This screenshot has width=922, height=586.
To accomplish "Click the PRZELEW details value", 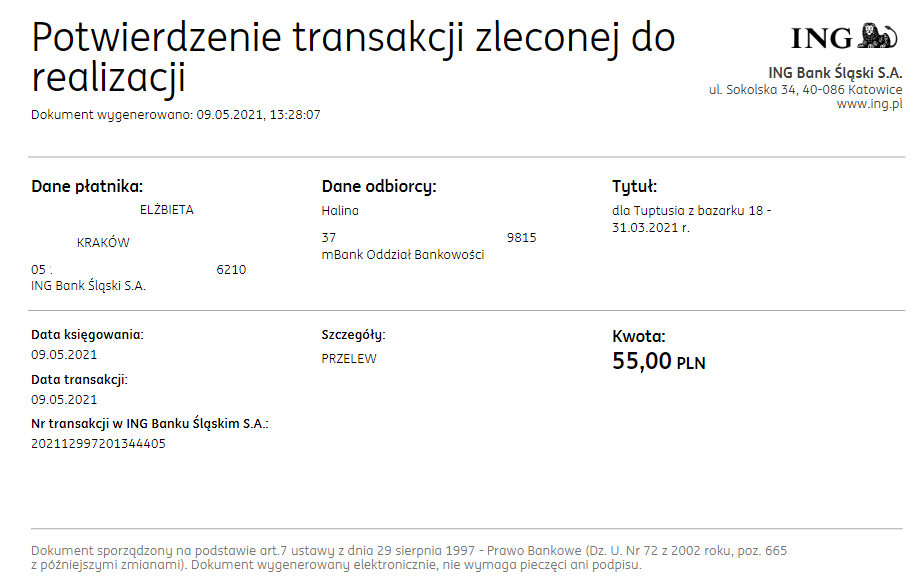I will [x=349, y=359].
